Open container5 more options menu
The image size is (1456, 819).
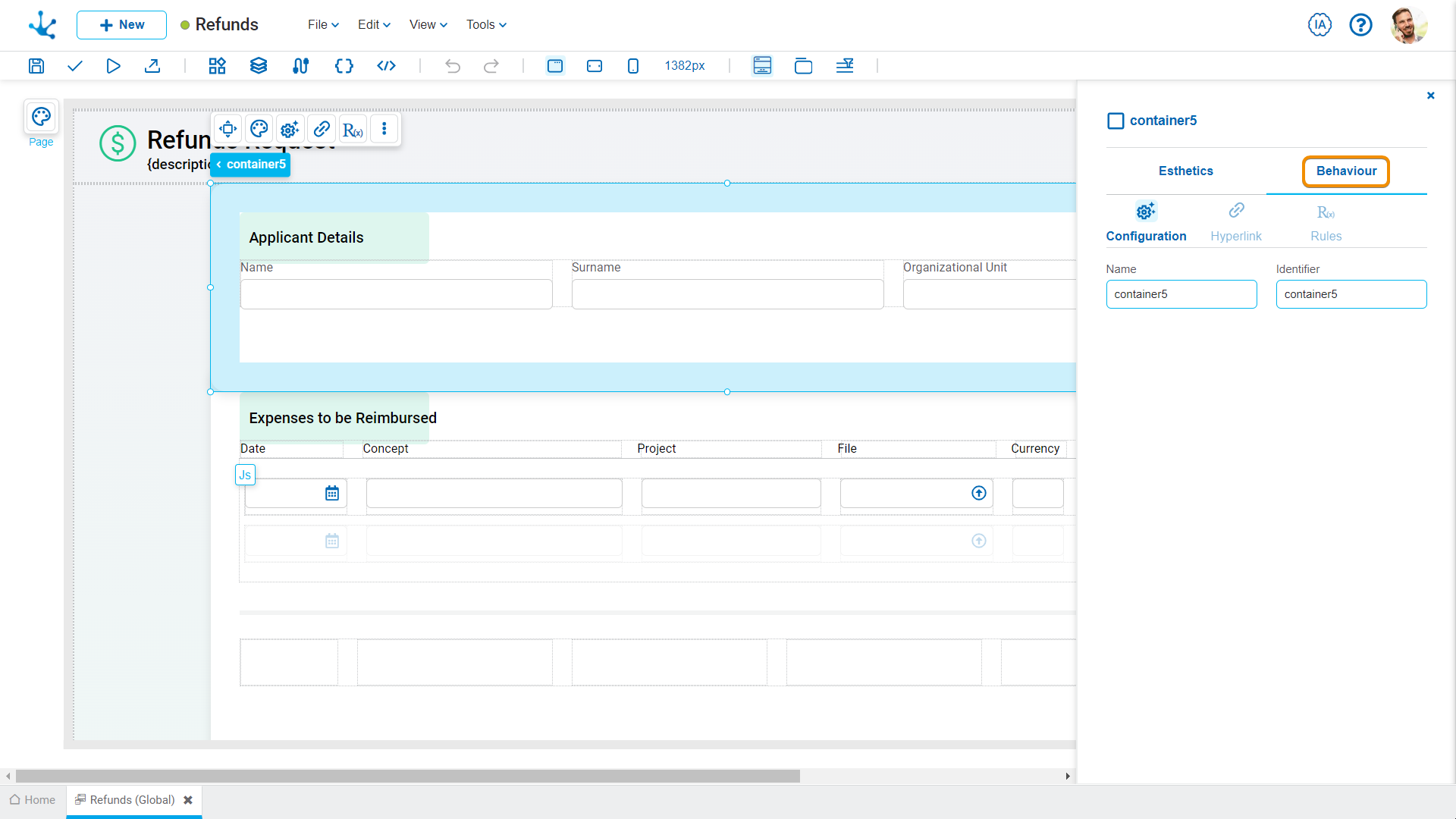384,129
